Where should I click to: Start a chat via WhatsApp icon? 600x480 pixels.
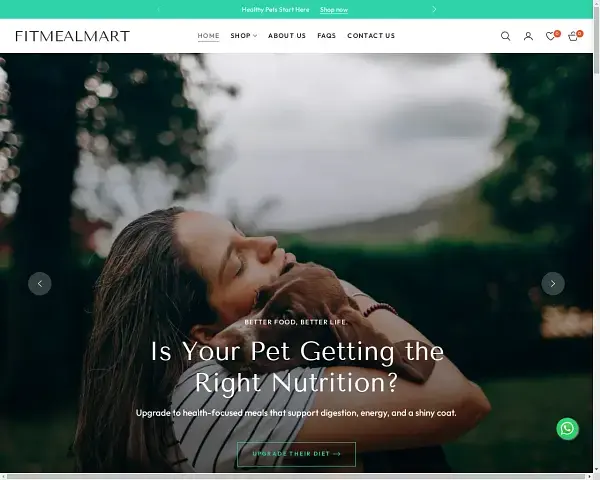[x=567, y=428]
